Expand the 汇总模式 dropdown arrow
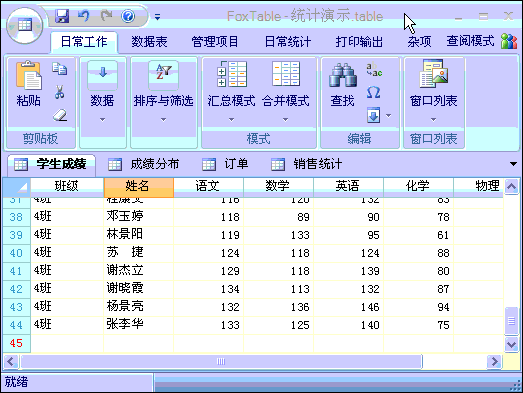Image resolution: width=523 pixels, height=393 pixels. coord(231,119)
